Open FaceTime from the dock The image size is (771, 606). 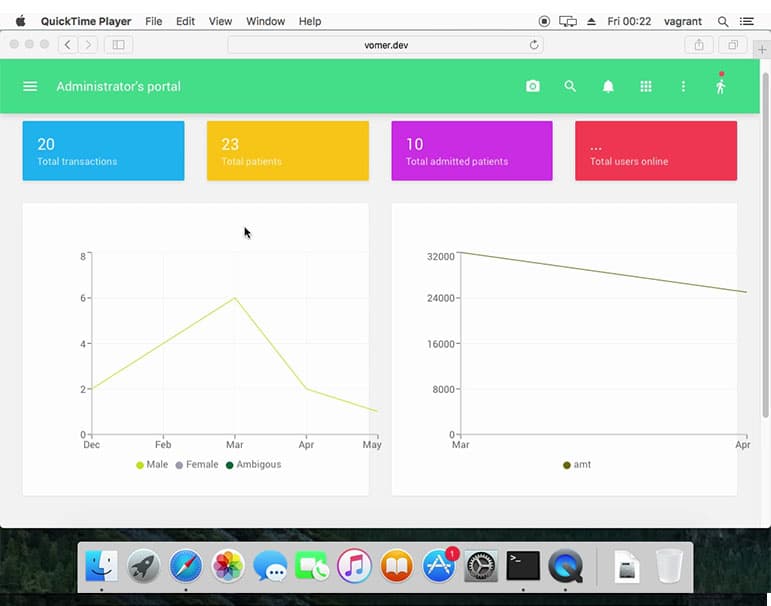[312, 566]
